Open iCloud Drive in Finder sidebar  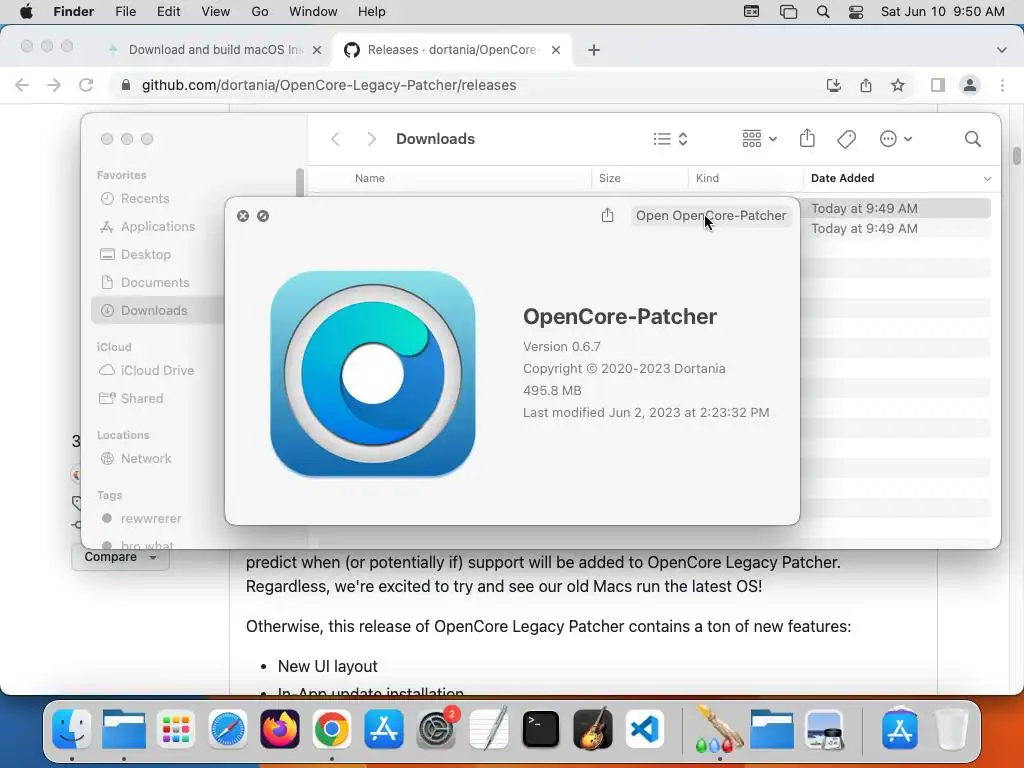pos(157,370)
